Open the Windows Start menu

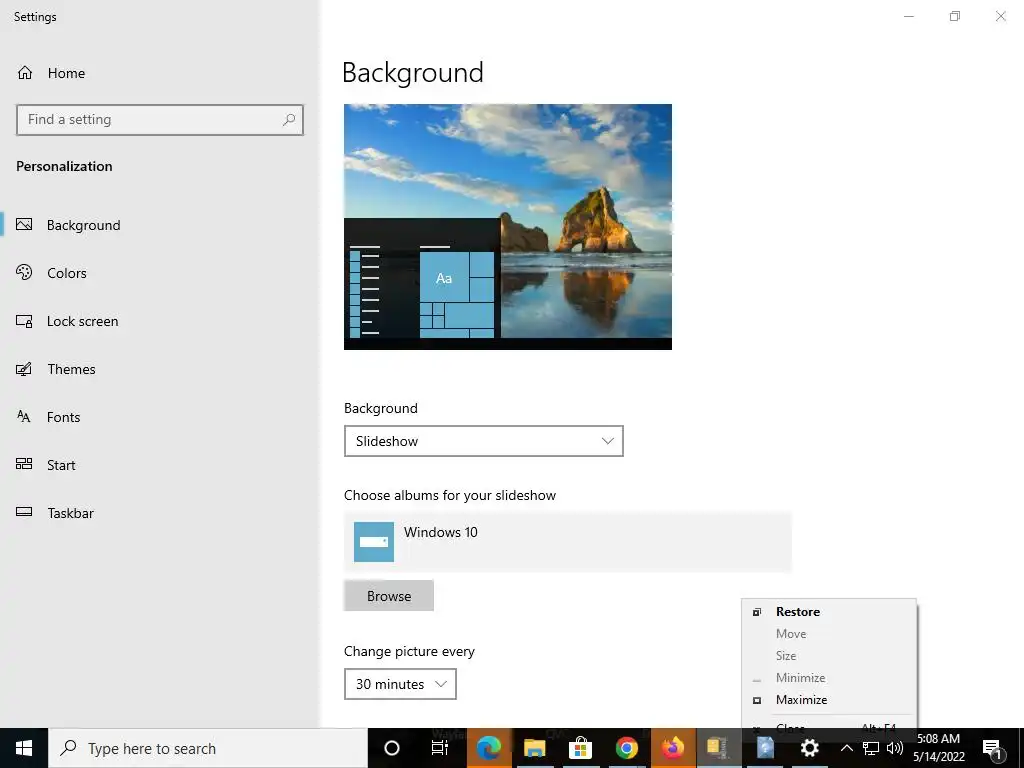point(24,748)
